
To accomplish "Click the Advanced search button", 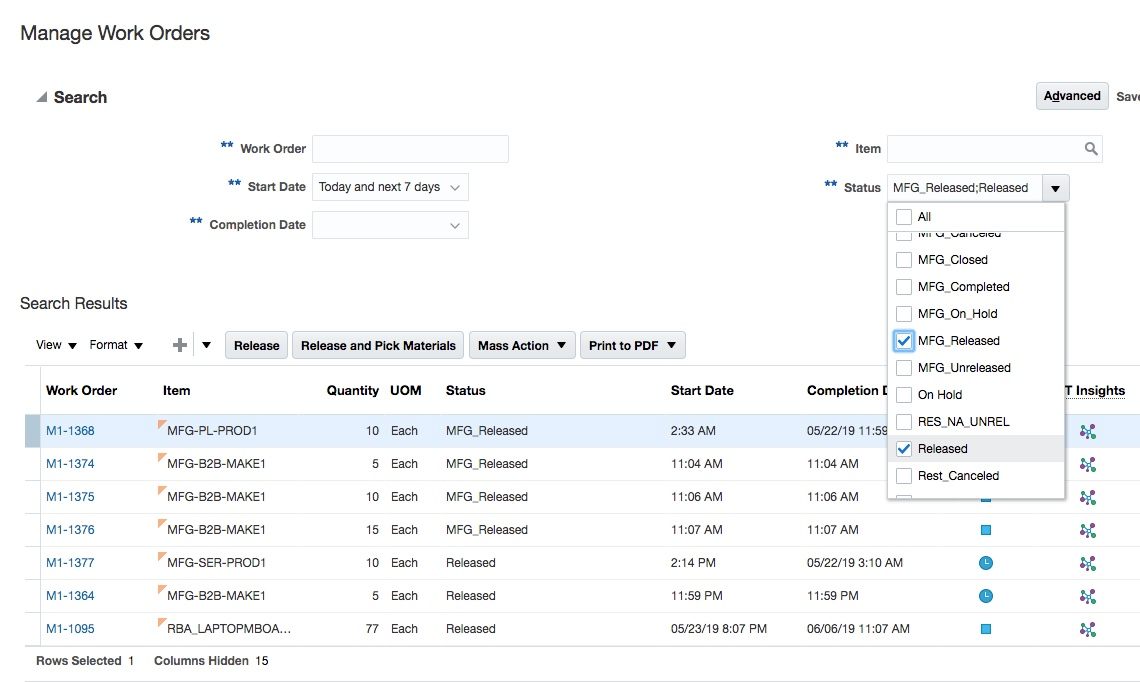I will pyautogui.click(x=1072, y=96).
